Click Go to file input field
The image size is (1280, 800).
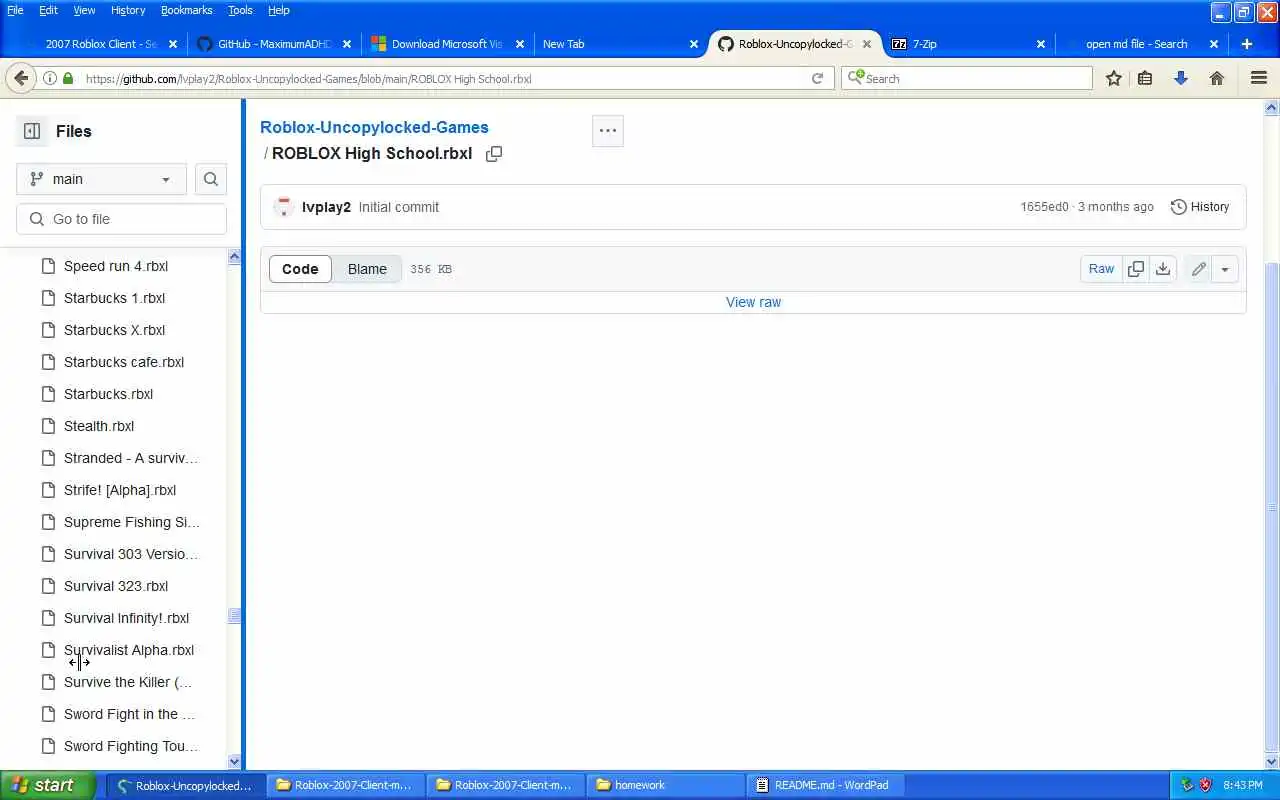click(121, 219)
